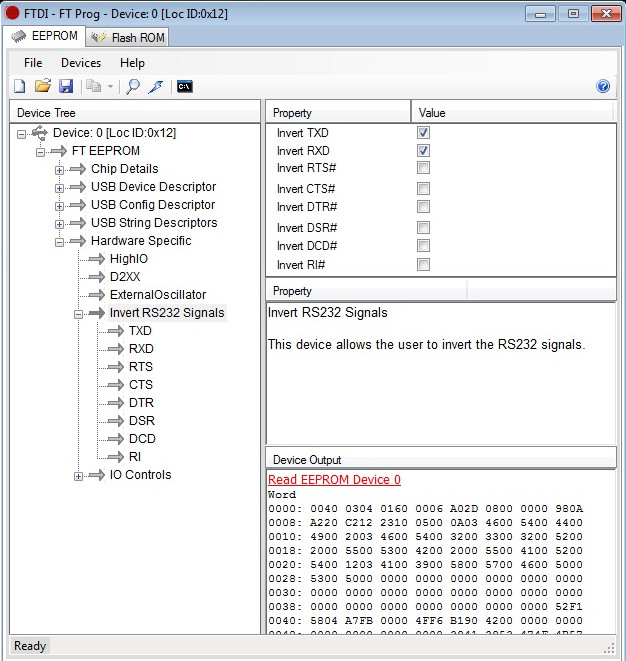Collapse the FT EEPROM node

40,152
